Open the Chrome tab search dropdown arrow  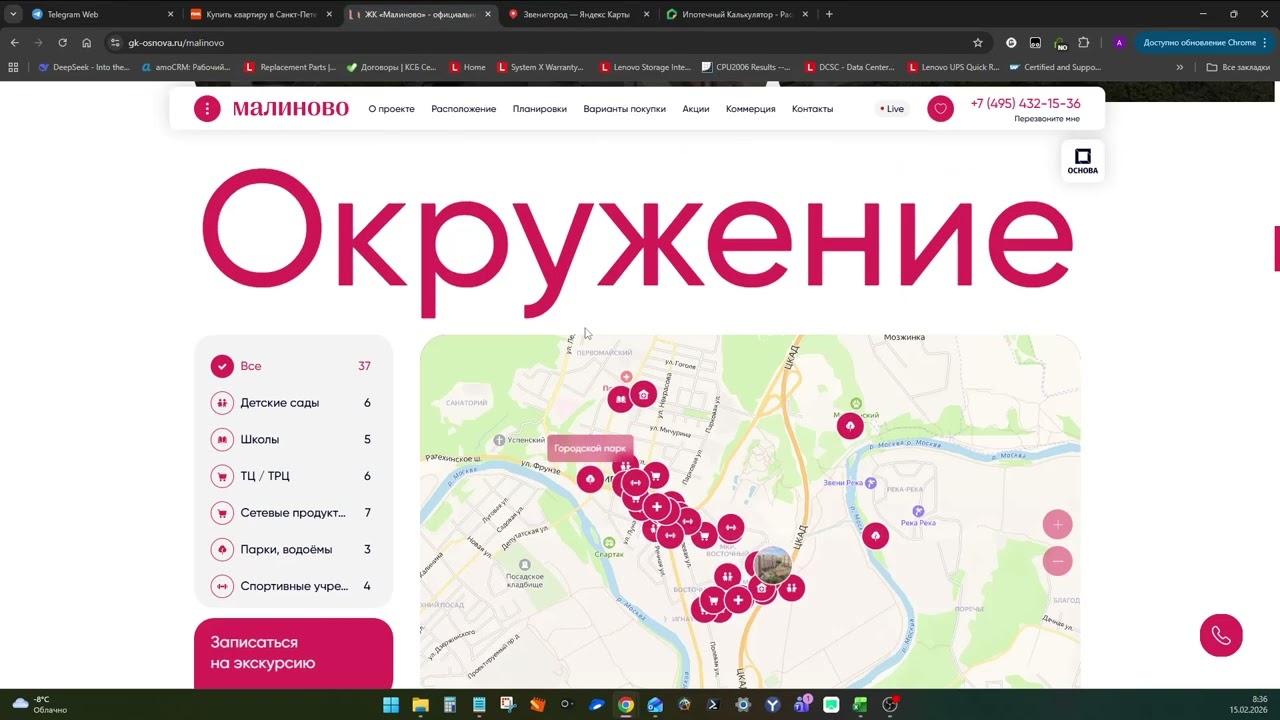[13, 14]
